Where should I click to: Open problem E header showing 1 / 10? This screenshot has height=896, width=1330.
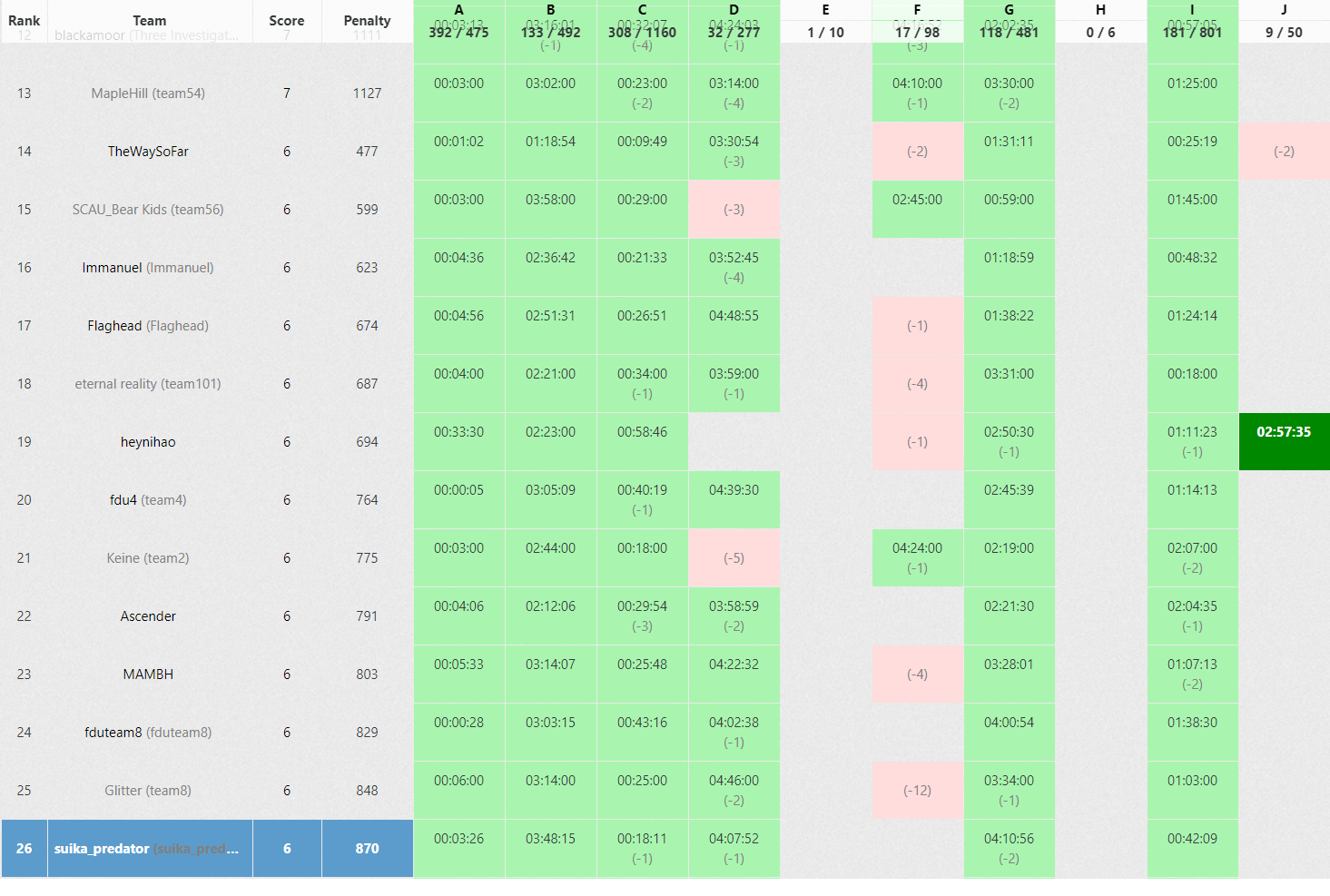pyautogui.click(x=825, y=22)
